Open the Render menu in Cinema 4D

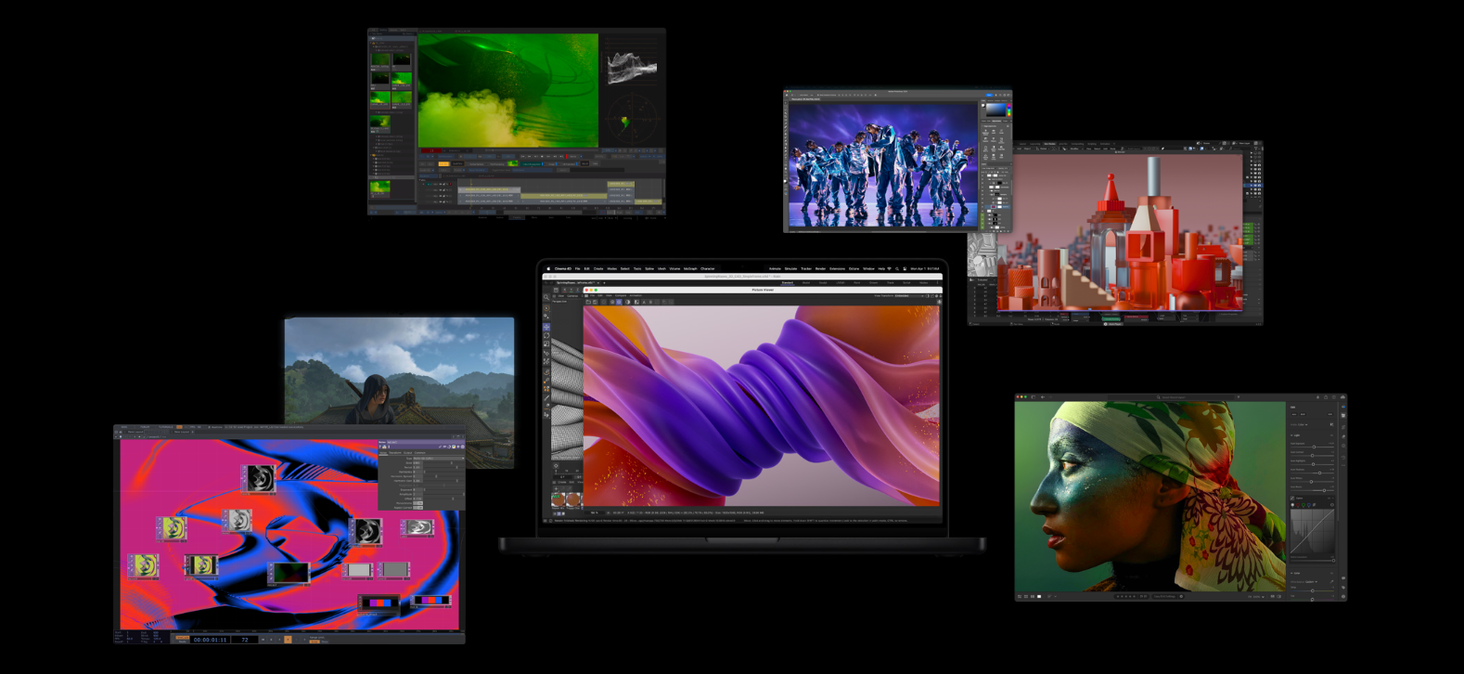click(x=820, y=269)
